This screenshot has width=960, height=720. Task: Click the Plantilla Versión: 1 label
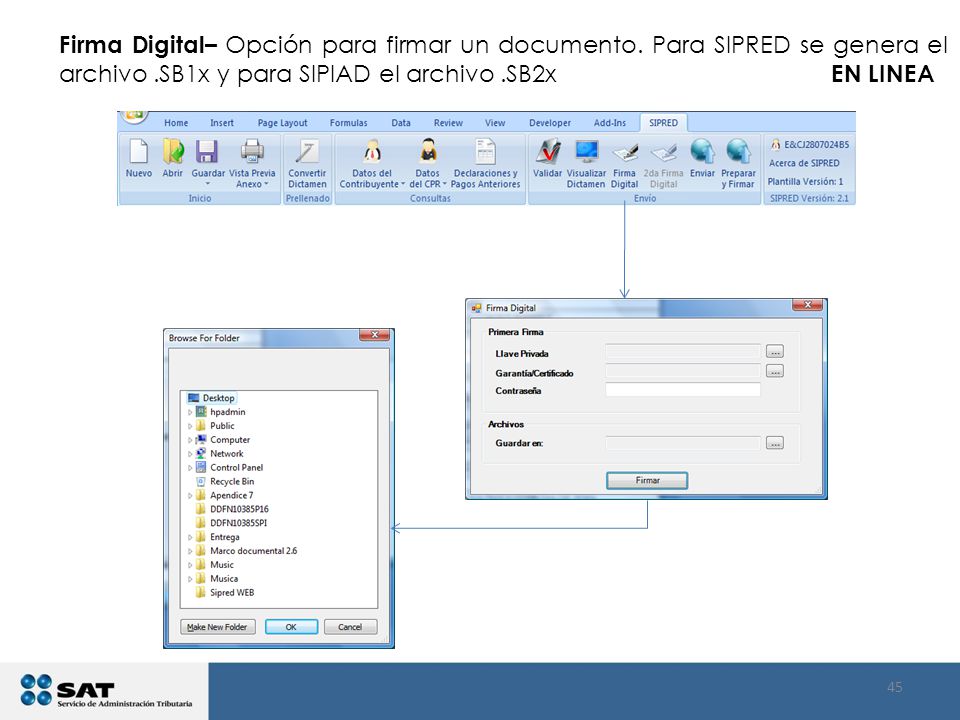pyautogui.click(x=805, y=182)
